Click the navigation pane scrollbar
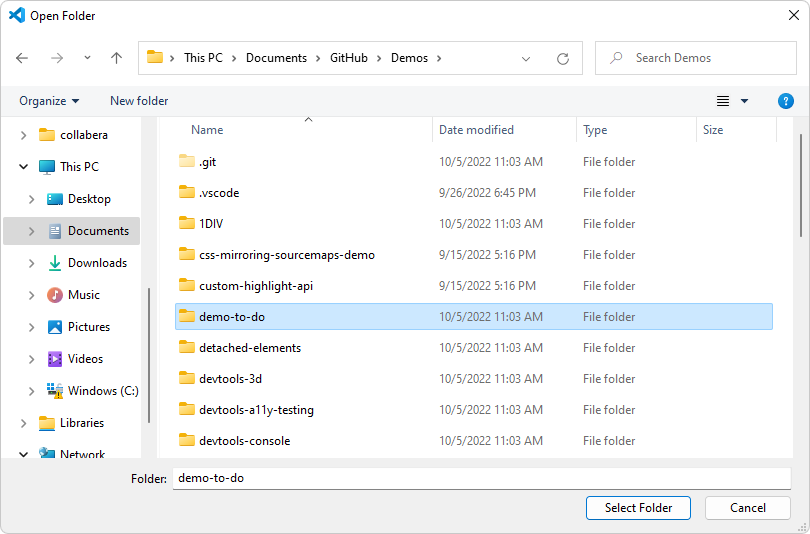The height and width of the screenshot is (534, 810). click(x=149, y=355)
